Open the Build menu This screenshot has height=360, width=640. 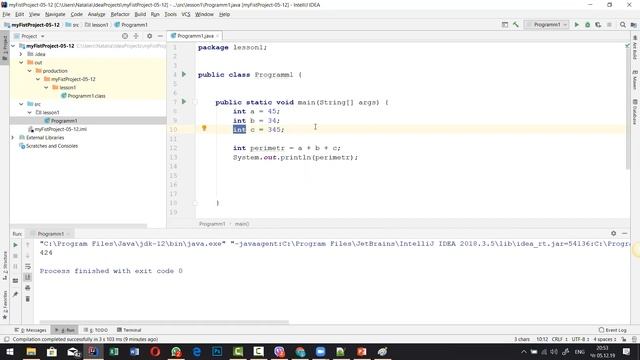point(140,14)
